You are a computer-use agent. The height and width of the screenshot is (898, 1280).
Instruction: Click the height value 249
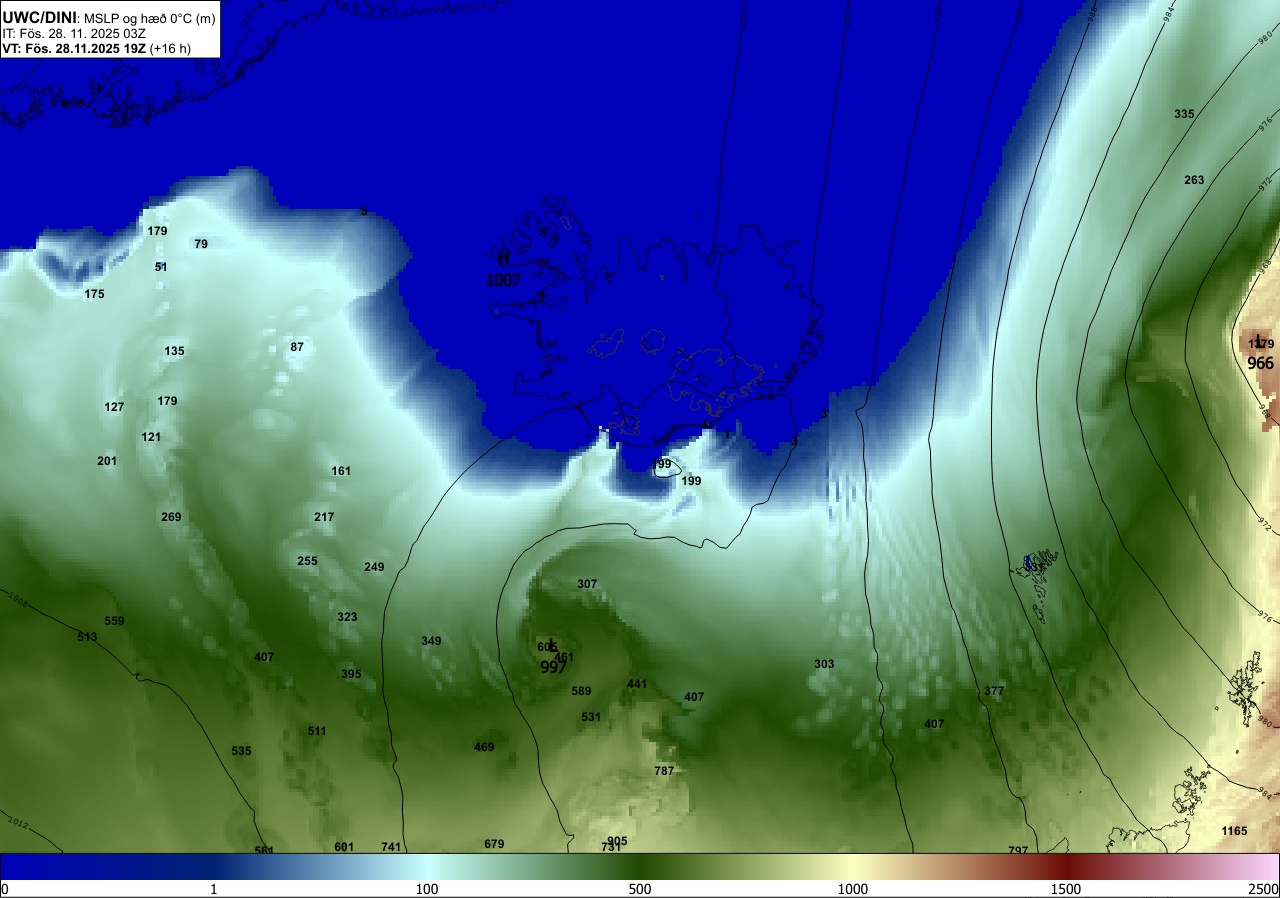374,567
